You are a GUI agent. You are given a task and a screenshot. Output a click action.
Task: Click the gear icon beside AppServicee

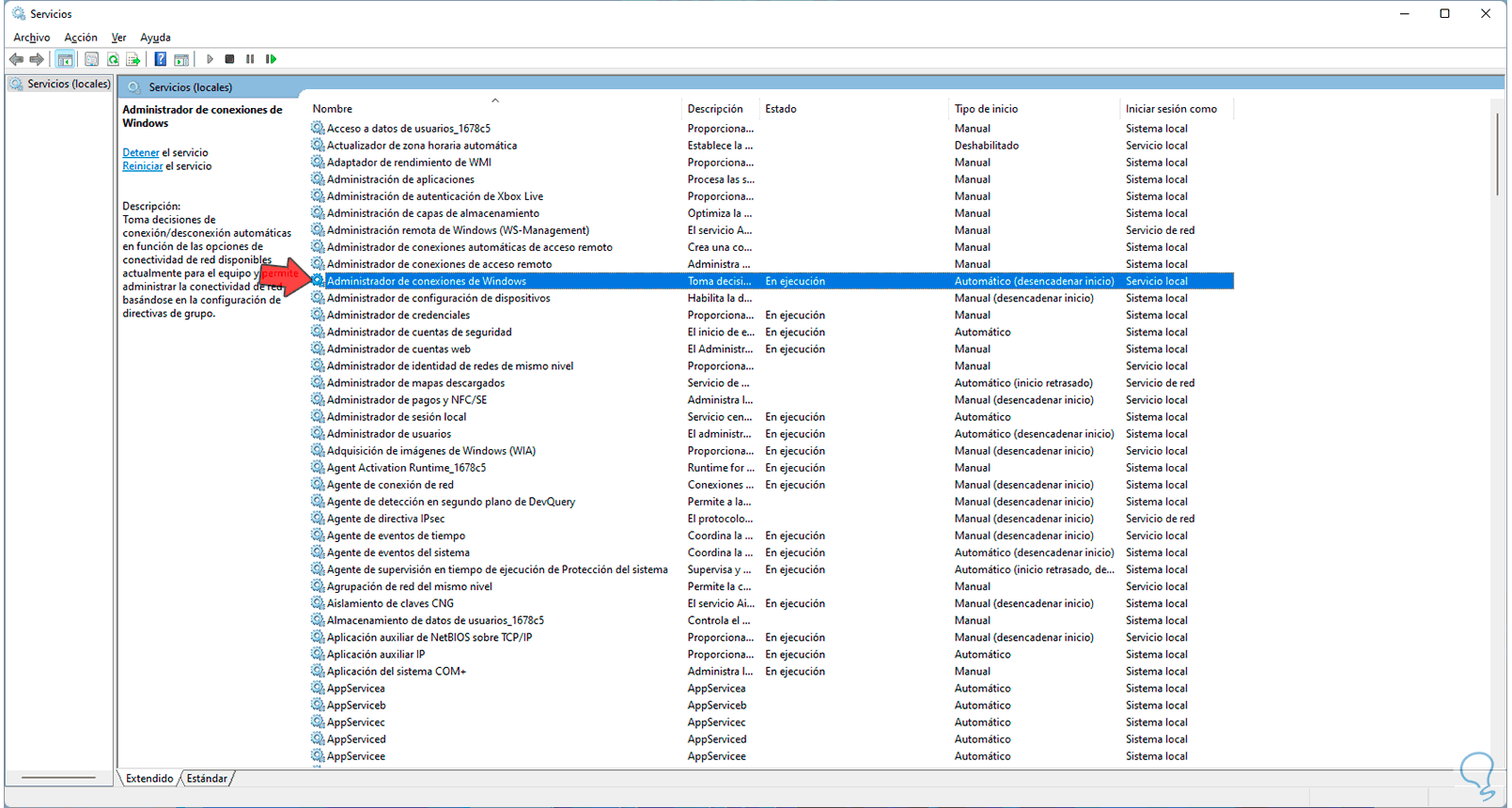318,756
